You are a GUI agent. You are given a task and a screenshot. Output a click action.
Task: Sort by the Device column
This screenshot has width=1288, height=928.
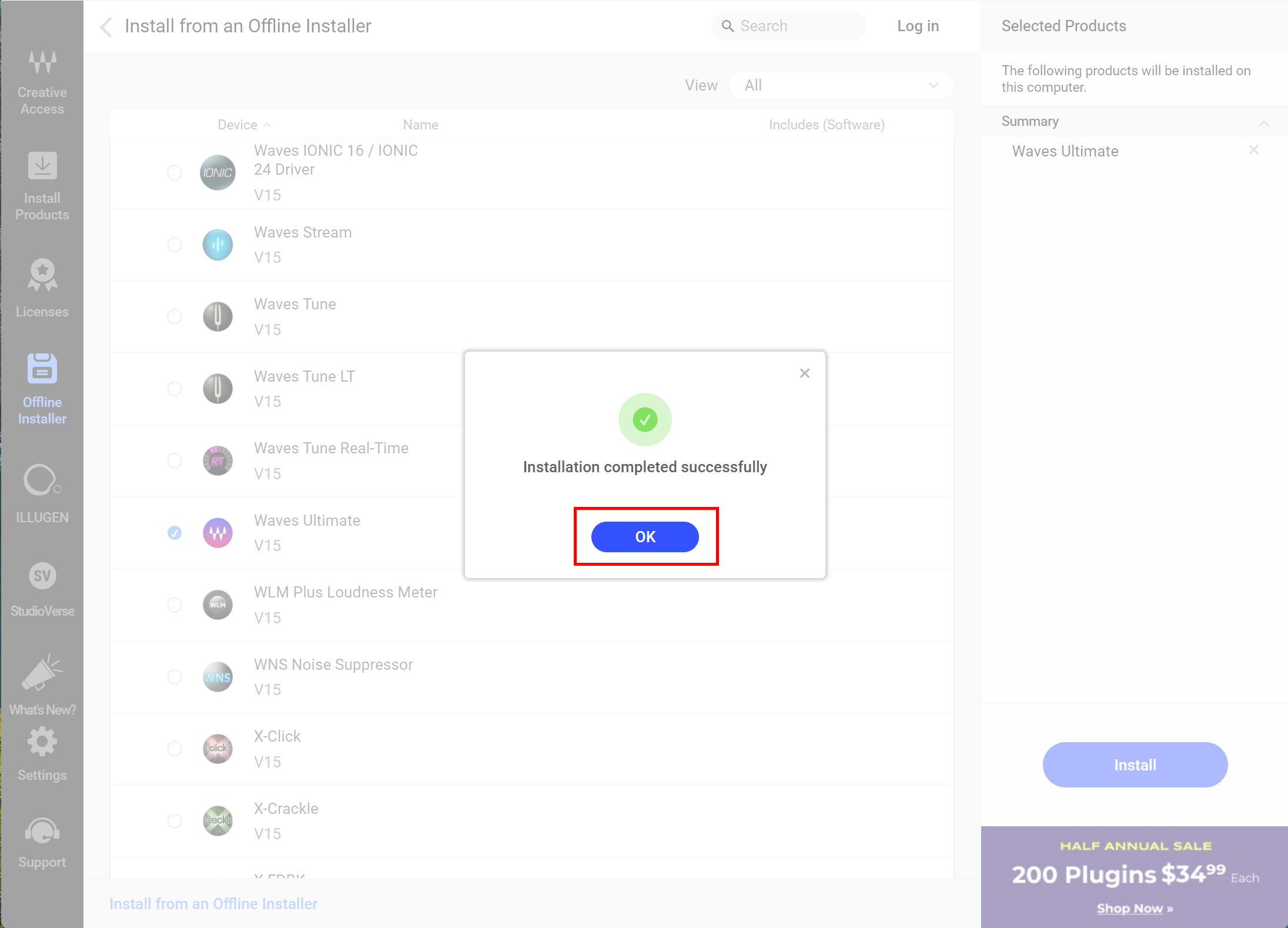(x=244, y=125)
